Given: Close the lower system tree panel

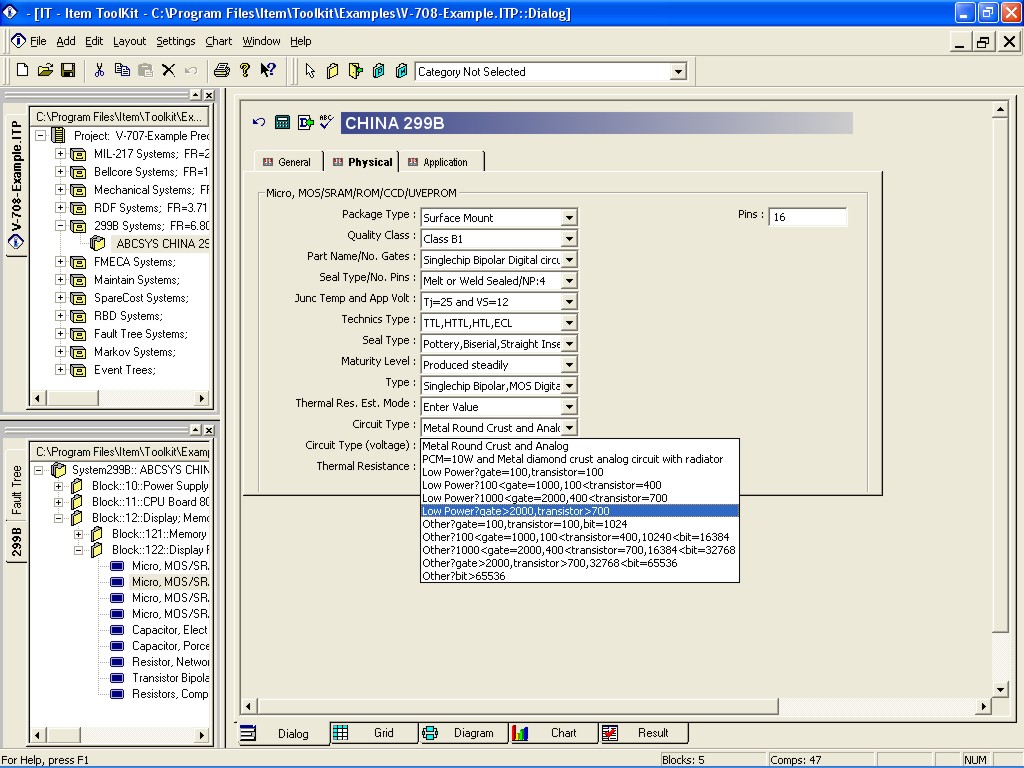Looking at the screenshot, I should [209, 430].
